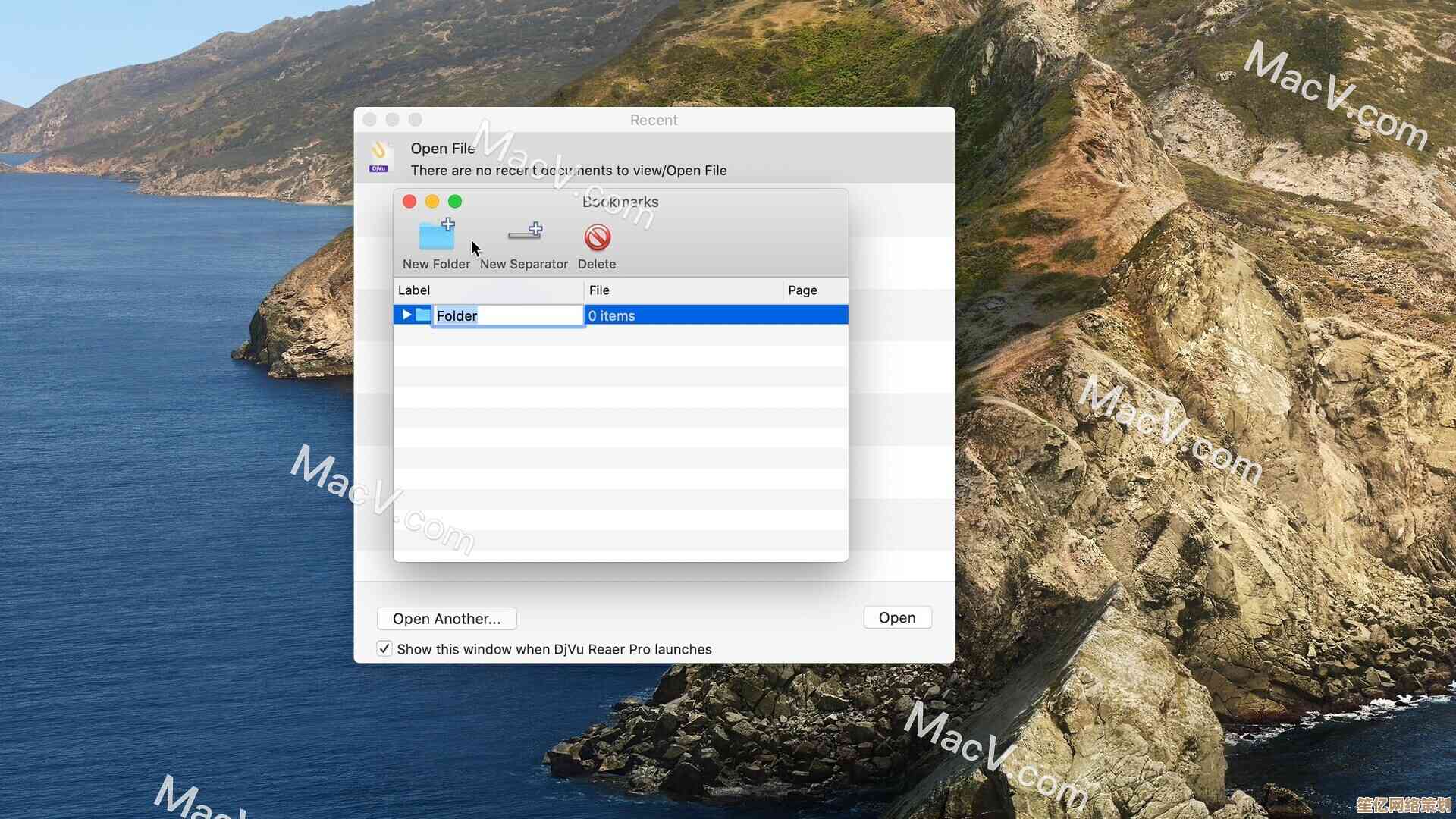The width and height of the screenshot is (1456, 819).
Task: Click the red Delete bookmark icon
Action: point(597,237)
